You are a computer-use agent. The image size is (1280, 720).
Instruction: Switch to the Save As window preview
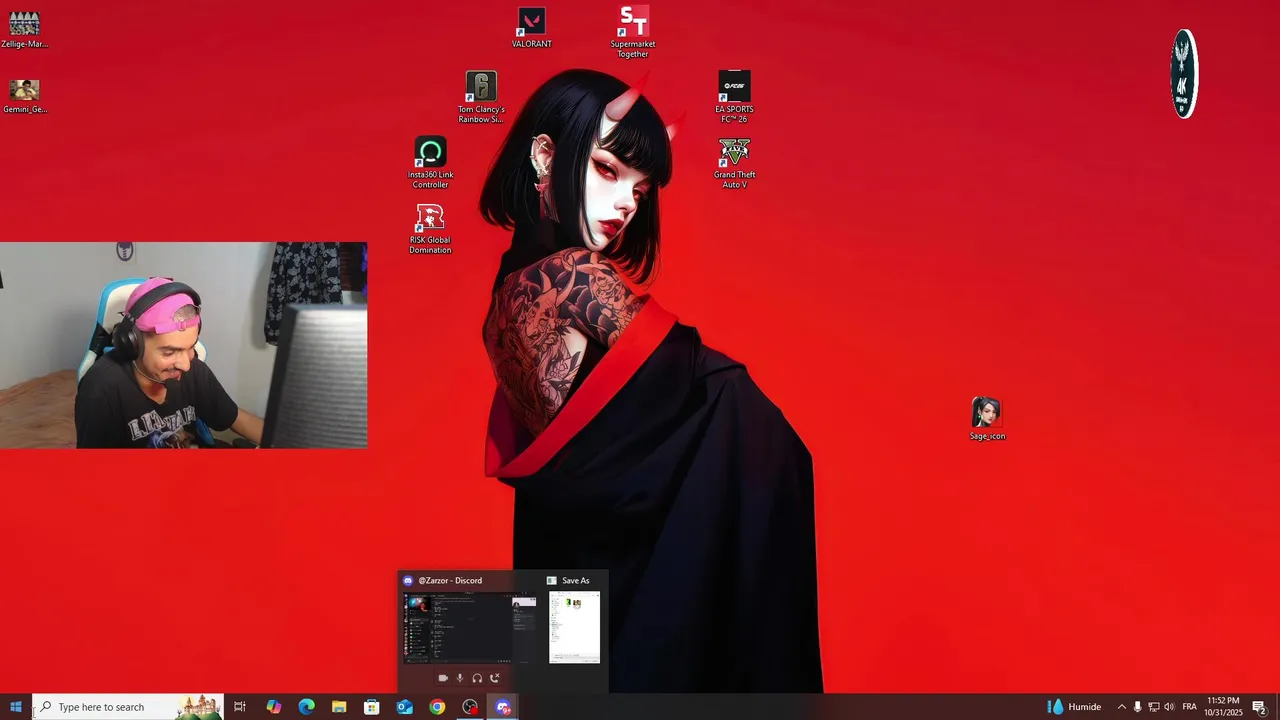tap(574, 627)
